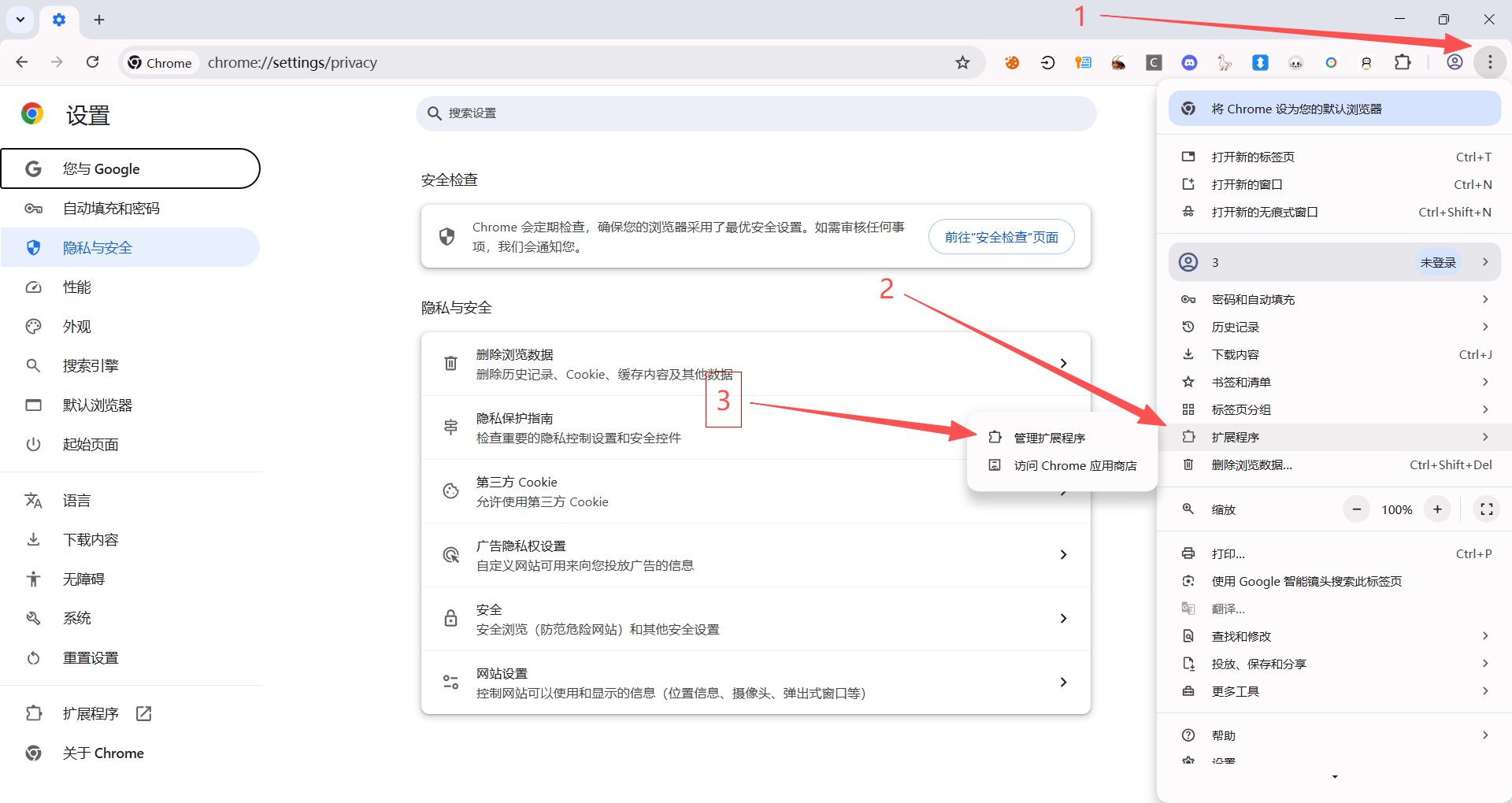
Task: Open You and Google settings section
Action: [x=130, y=168]
